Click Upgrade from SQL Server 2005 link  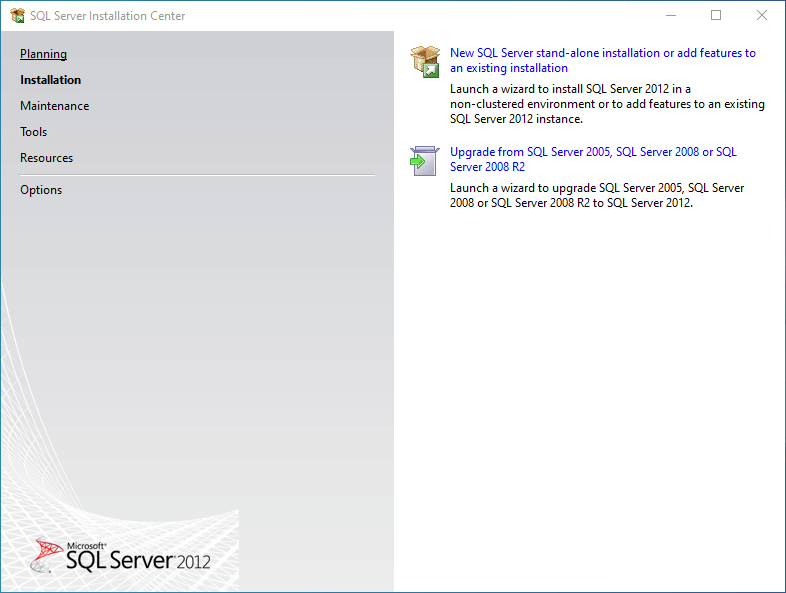pyautogui.click(x=593, y=159)
